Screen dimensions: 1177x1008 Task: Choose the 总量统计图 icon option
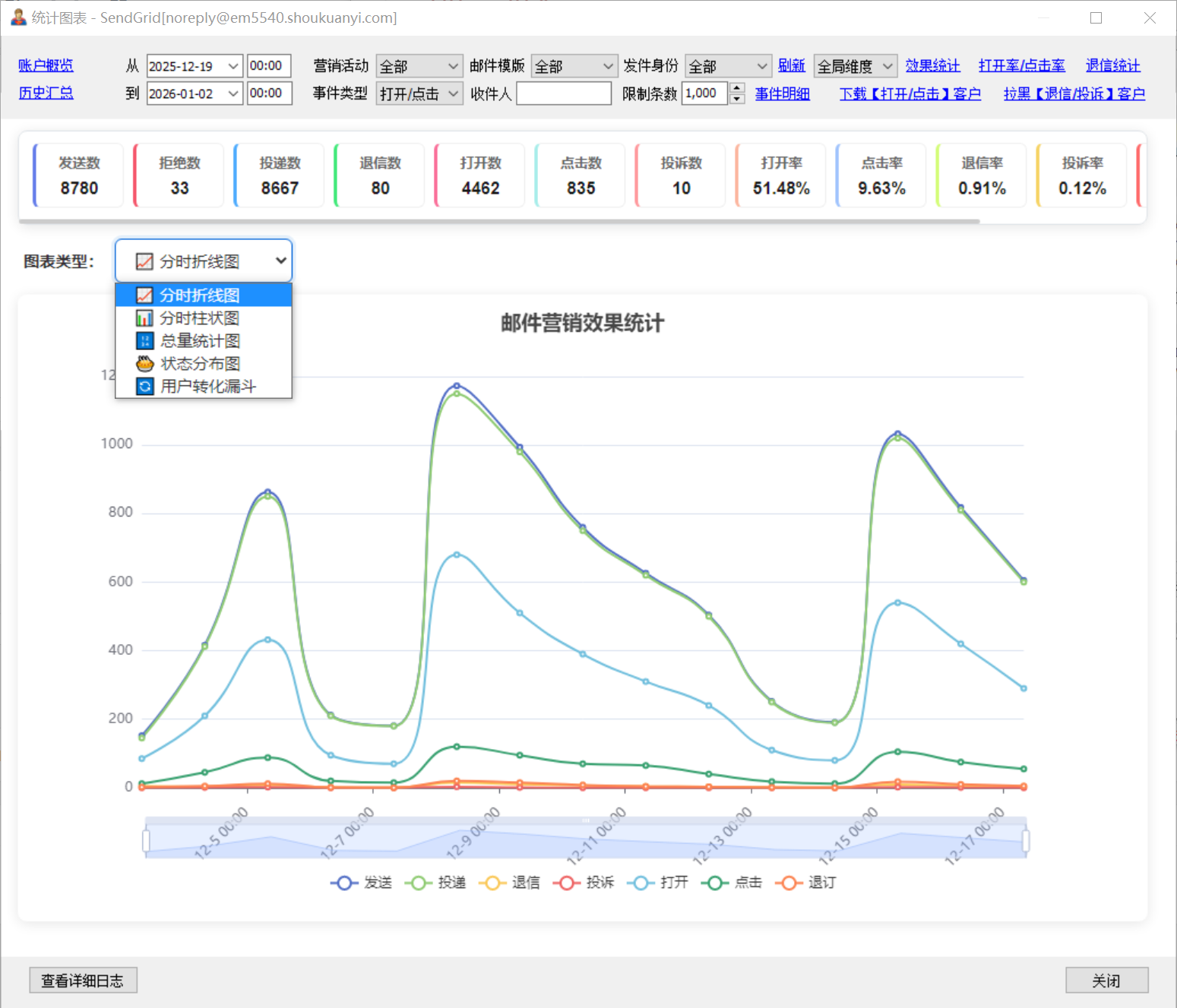pyautogui.click(x=144, y=341)
